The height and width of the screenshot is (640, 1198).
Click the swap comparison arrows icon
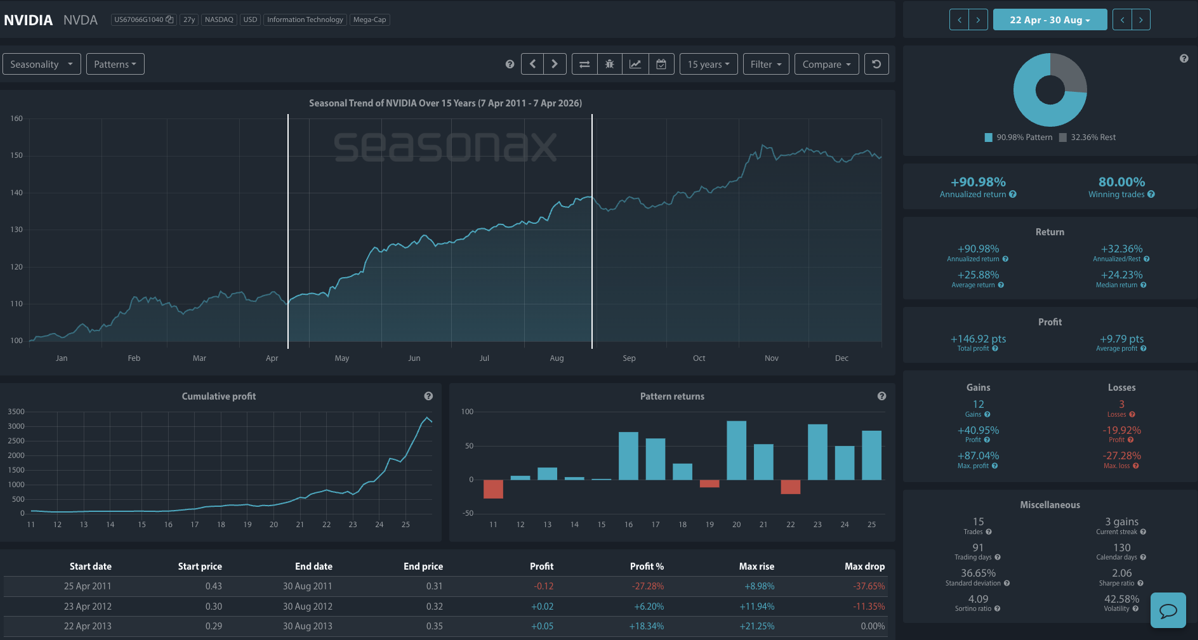584,63
